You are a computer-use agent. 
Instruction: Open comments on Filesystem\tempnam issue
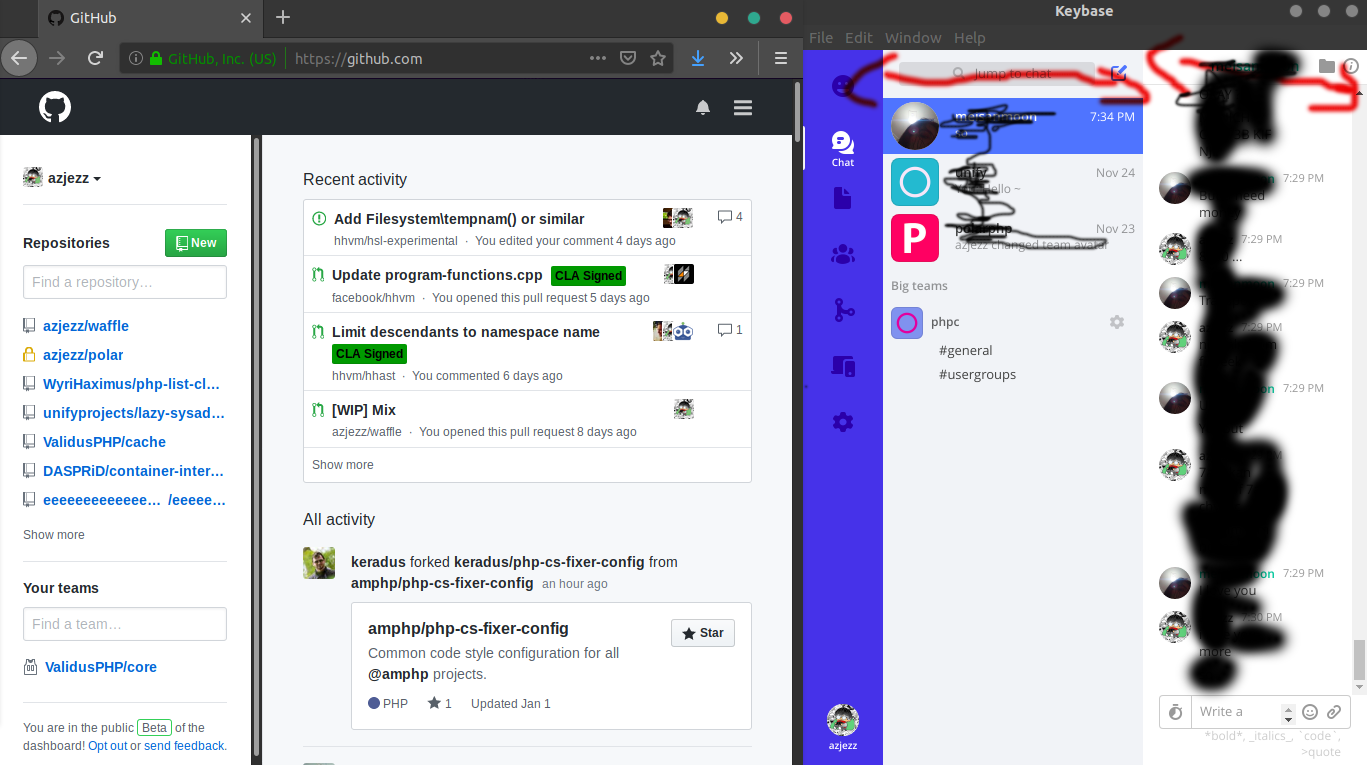(730, 216)
